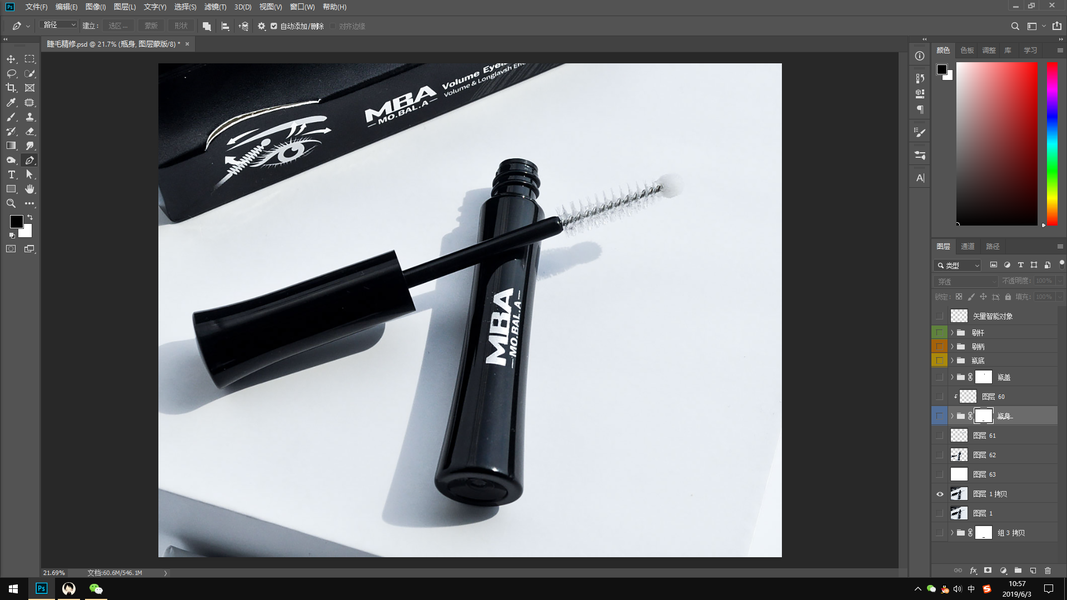This screenshot has height=600, width=1067.
Task: Open the 滤镜(T) menu
Action: tap(215, 7)
